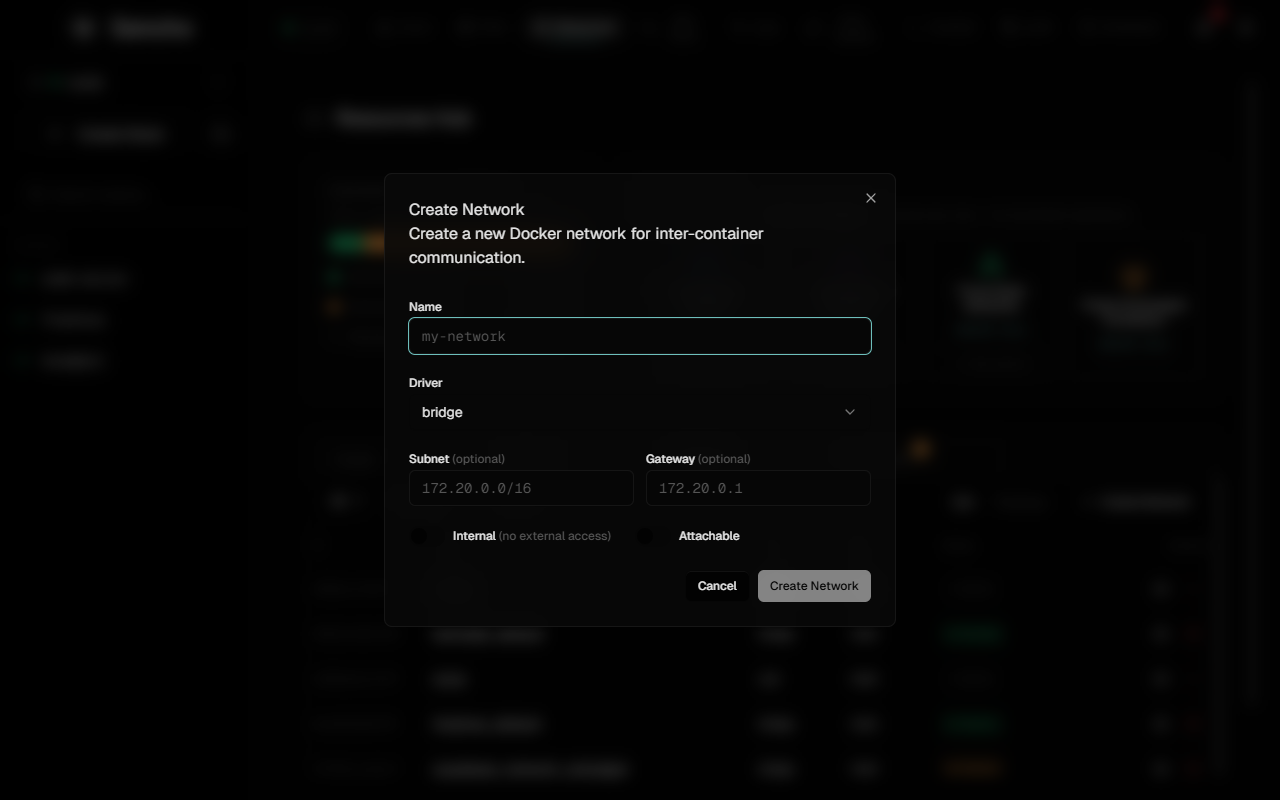The width and height of the screenshot is (1280, 800).
Task: Click the Create Network button
Action: 814,586
